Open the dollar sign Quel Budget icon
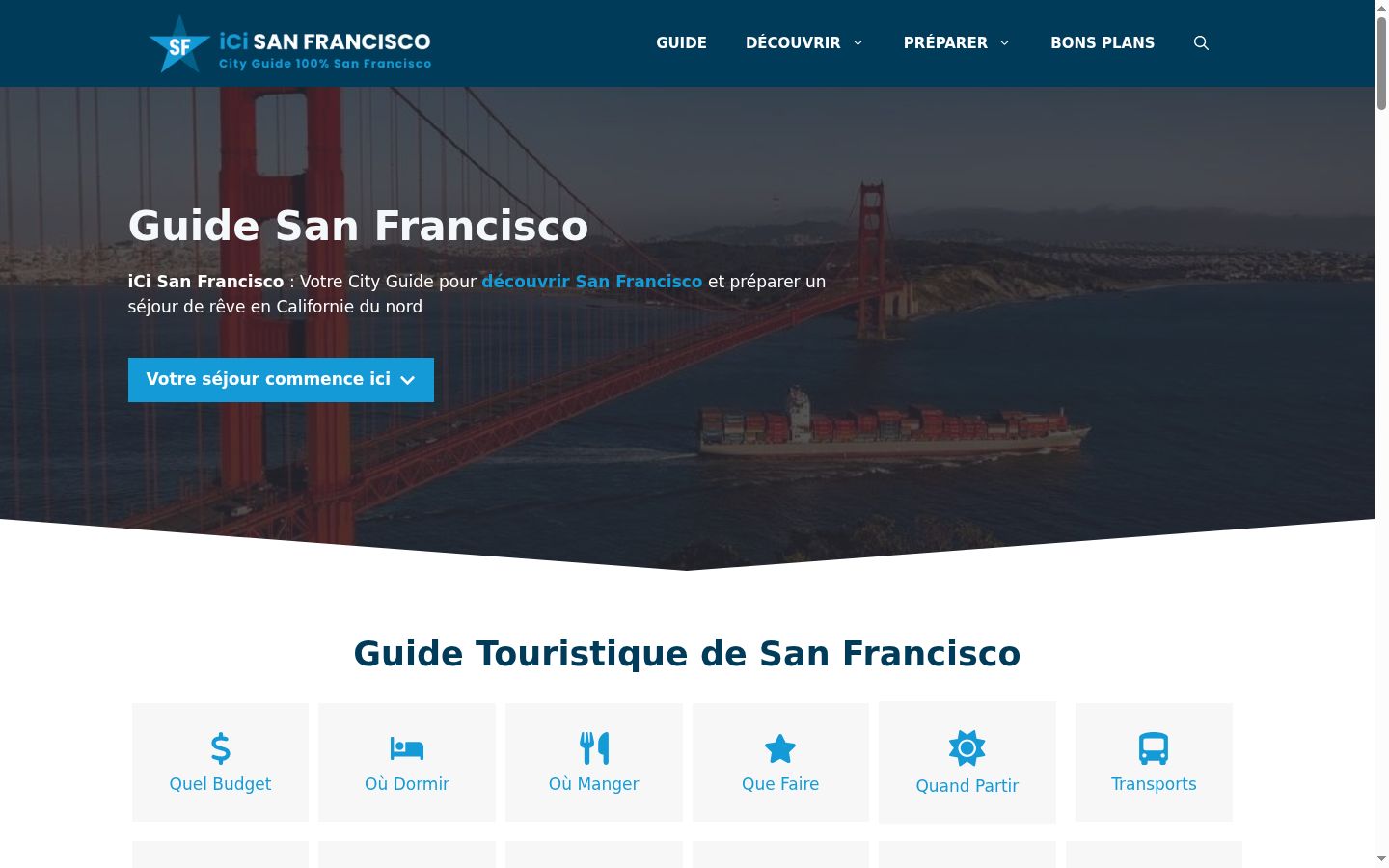Screen dimensions: 1389x868 pos(220,748)
